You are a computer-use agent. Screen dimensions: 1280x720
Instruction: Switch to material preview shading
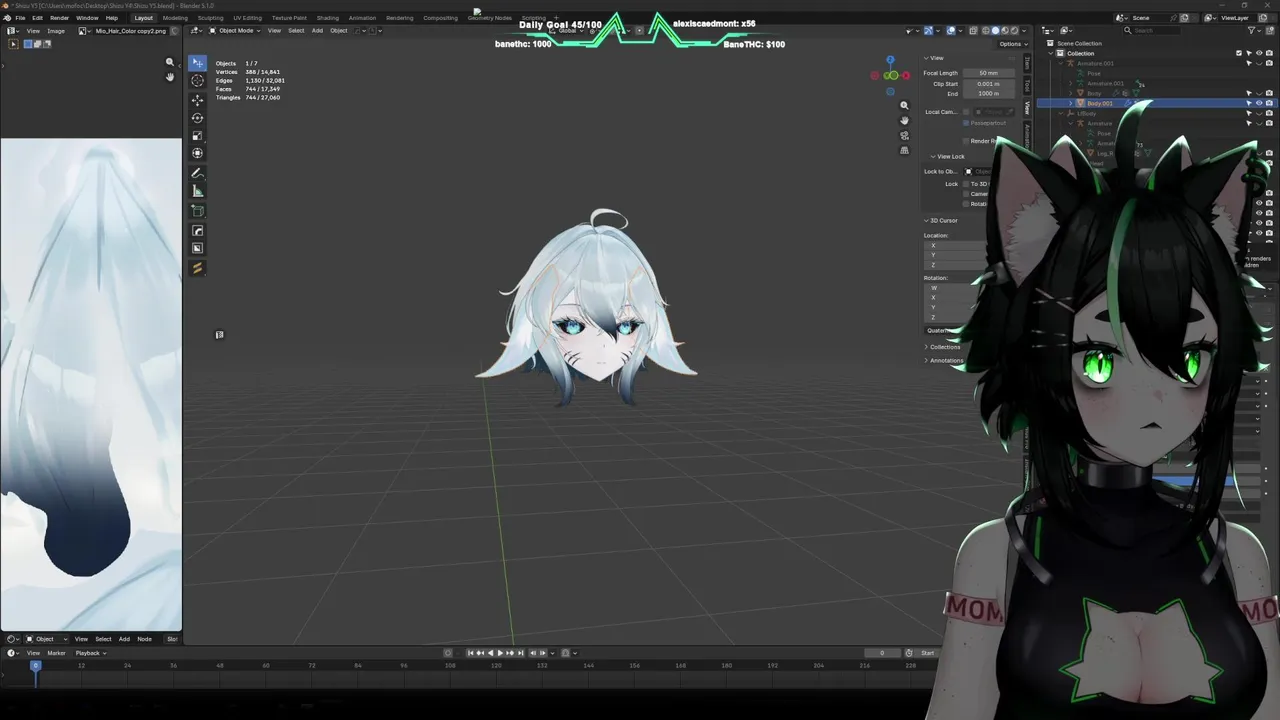(1004, 31)
